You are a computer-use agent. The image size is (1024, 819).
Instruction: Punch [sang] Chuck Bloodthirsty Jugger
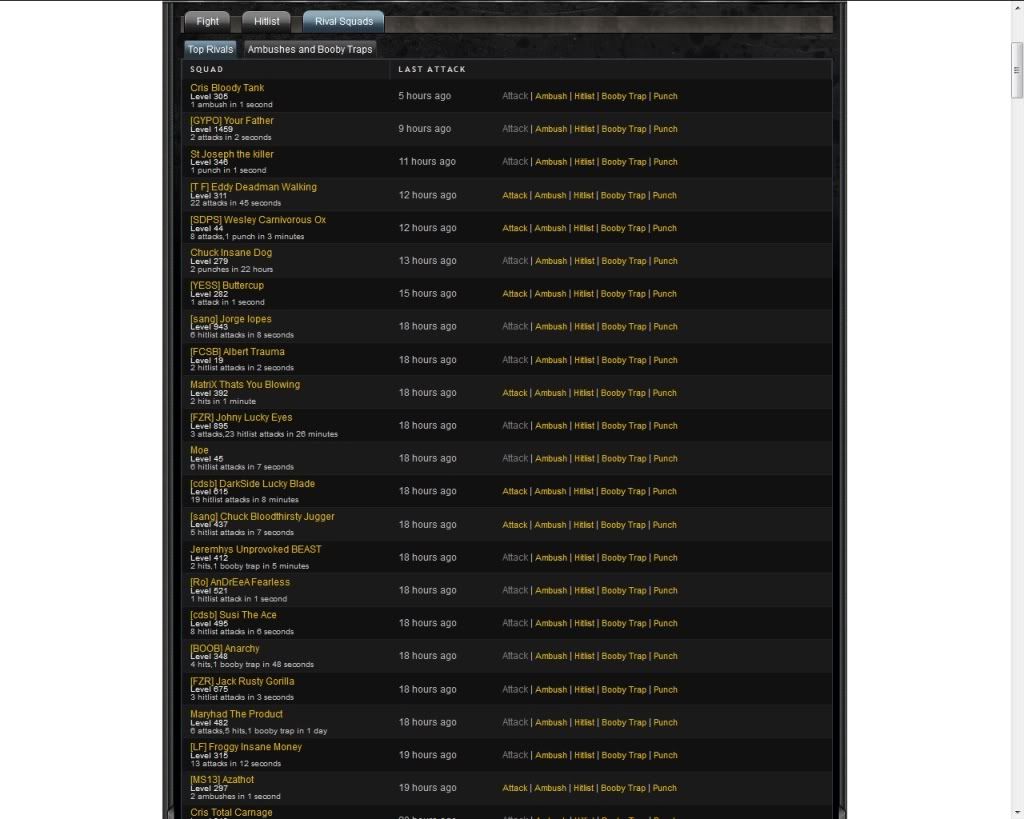tap(665, 524)
